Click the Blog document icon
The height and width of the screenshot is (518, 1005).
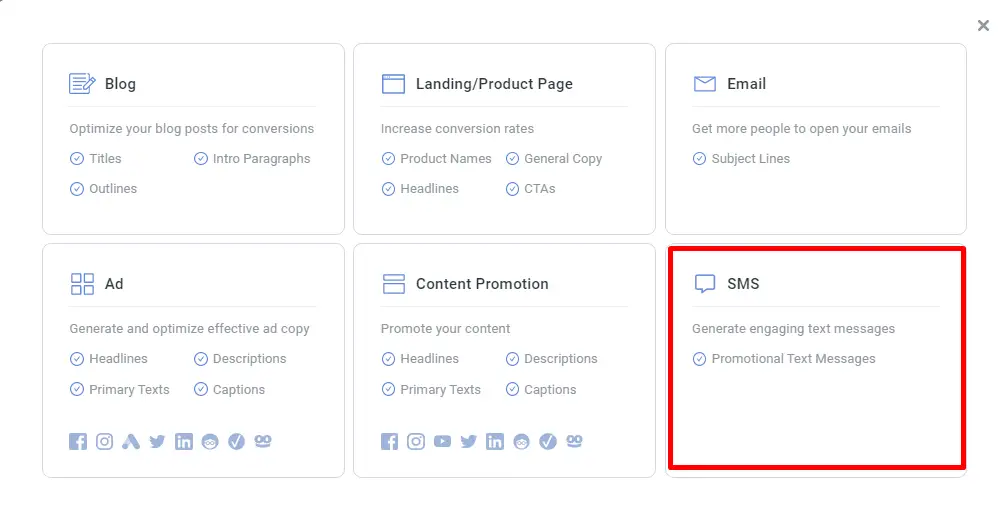tap(82, 83)
